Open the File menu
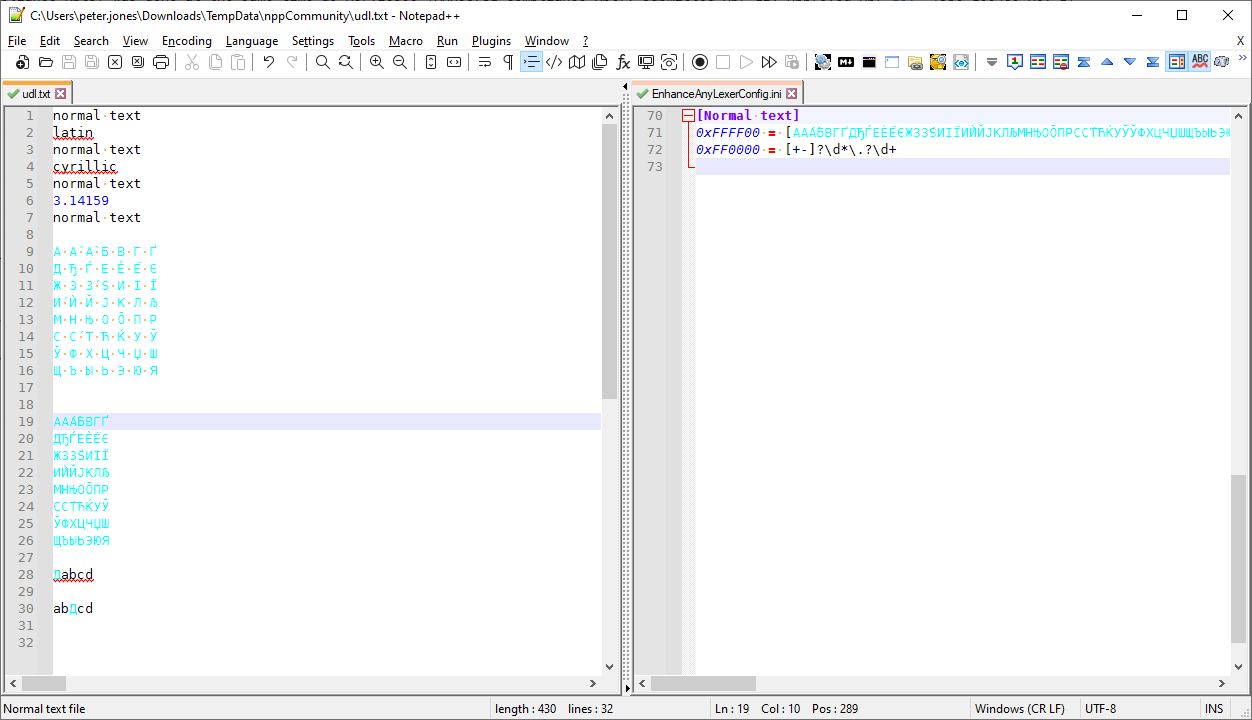 point(17,41)
